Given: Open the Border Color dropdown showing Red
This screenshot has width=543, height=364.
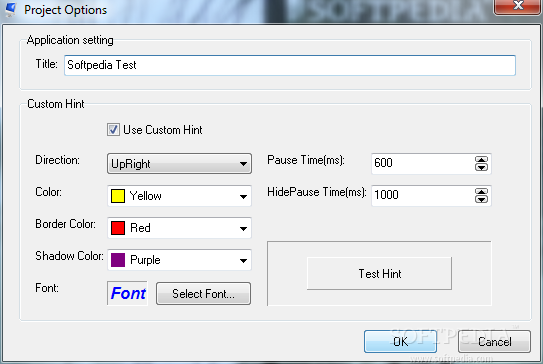Looking at the screenshot, I should coord(179,228).
